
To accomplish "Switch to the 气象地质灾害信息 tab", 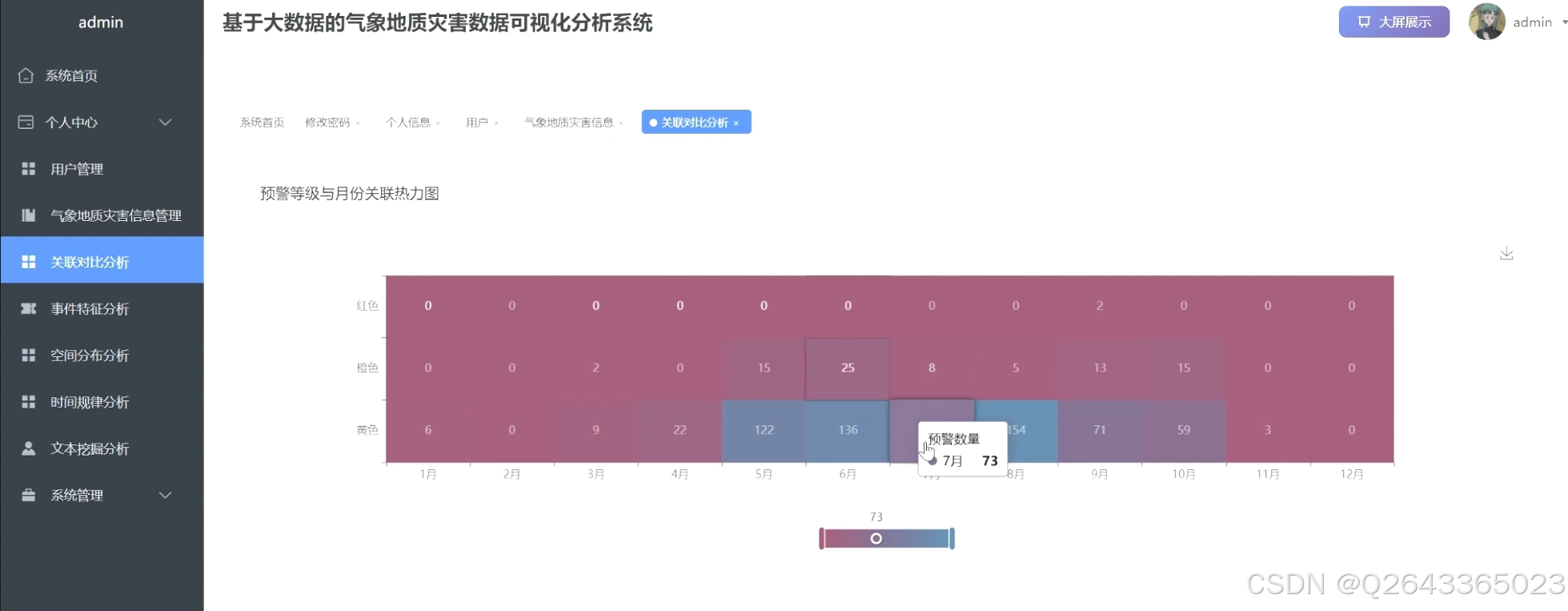I will pos(569,123).
